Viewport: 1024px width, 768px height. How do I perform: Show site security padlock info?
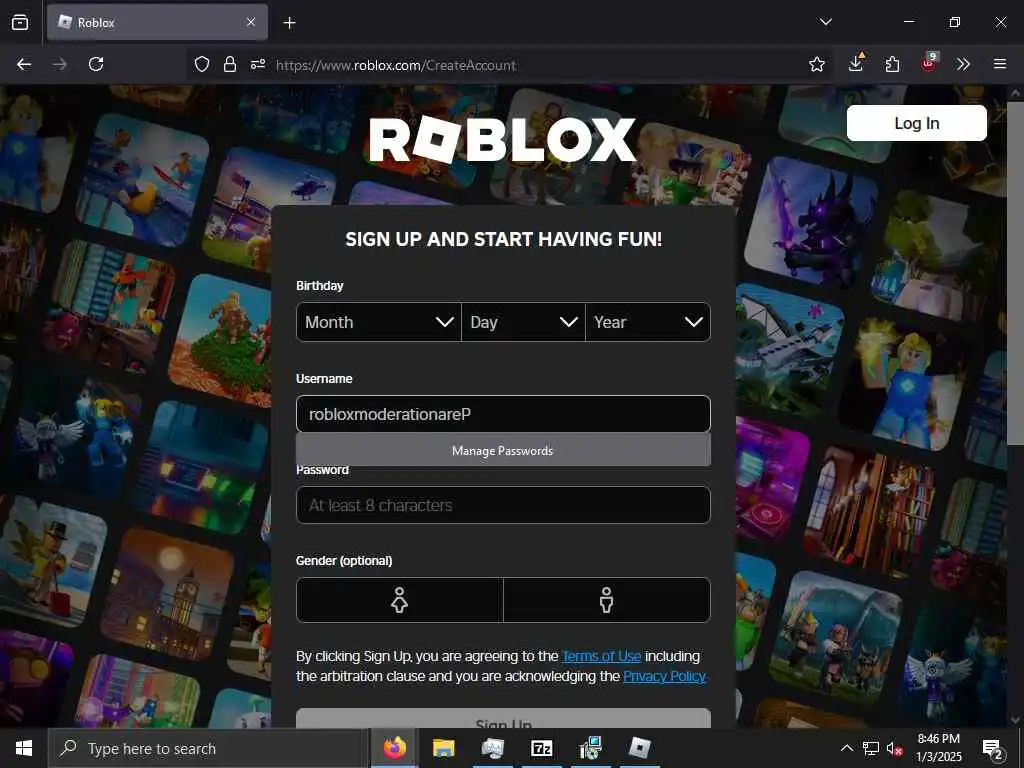[229, 64]
